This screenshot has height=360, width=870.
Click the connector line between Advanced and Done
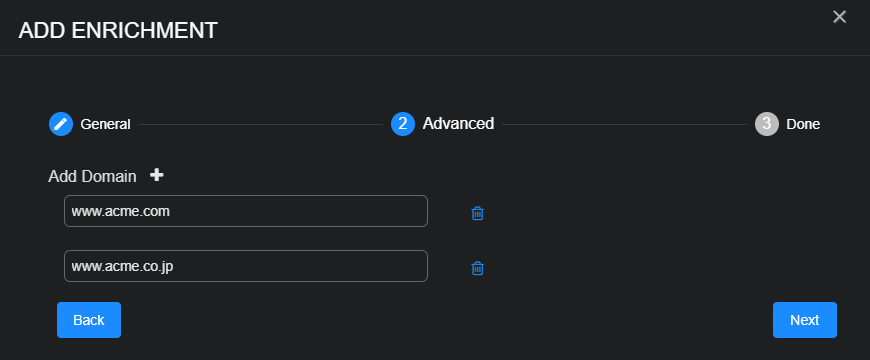click(624, 125)
